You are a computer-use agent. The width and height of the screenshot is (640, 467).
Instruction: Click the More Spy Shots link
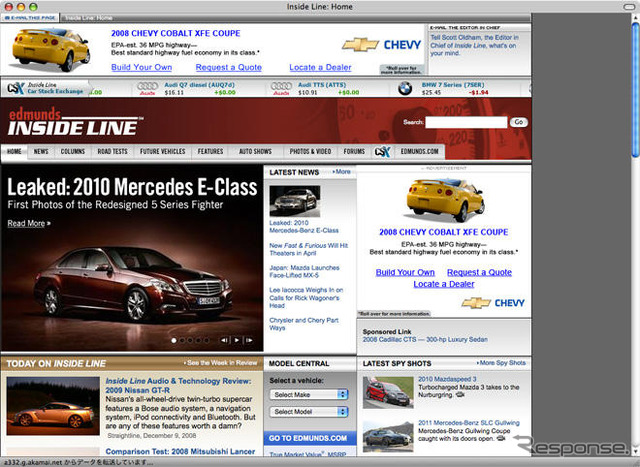click(501, 362)
